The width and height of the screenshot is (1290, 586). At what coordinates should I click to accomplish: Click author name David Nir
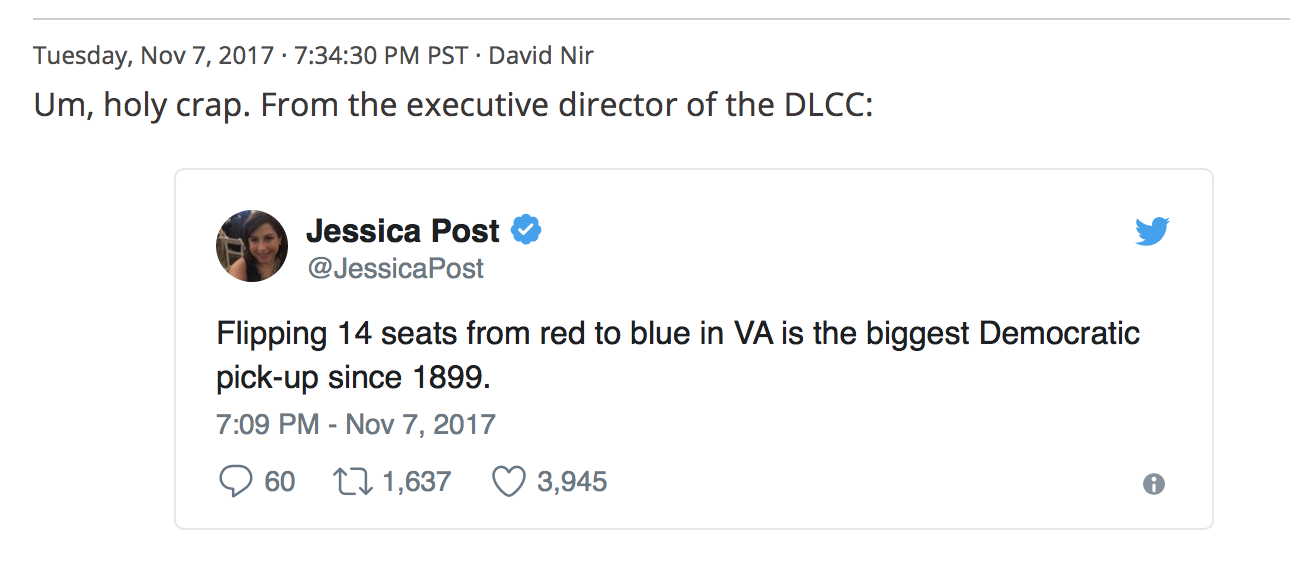(x=540, y=56)
